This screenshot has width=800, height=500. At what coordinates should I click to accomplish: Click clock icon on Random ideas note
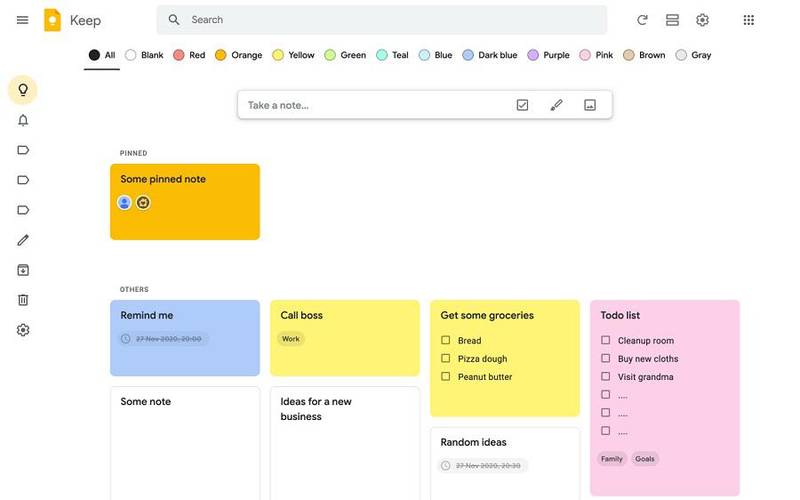click(x=445, y=466)
